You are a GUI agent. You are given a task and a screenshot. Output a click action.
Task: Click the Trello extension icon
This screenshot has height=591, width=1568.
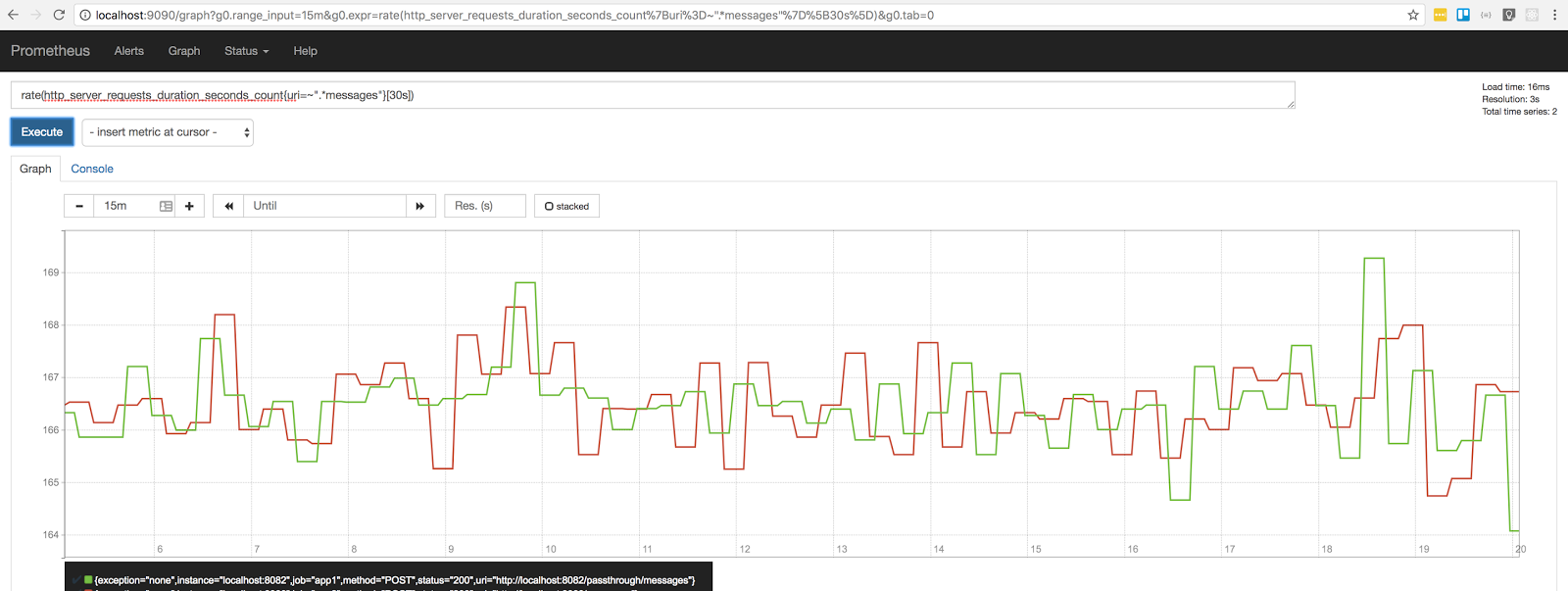pyautogui.click(x=1463, y=15)
